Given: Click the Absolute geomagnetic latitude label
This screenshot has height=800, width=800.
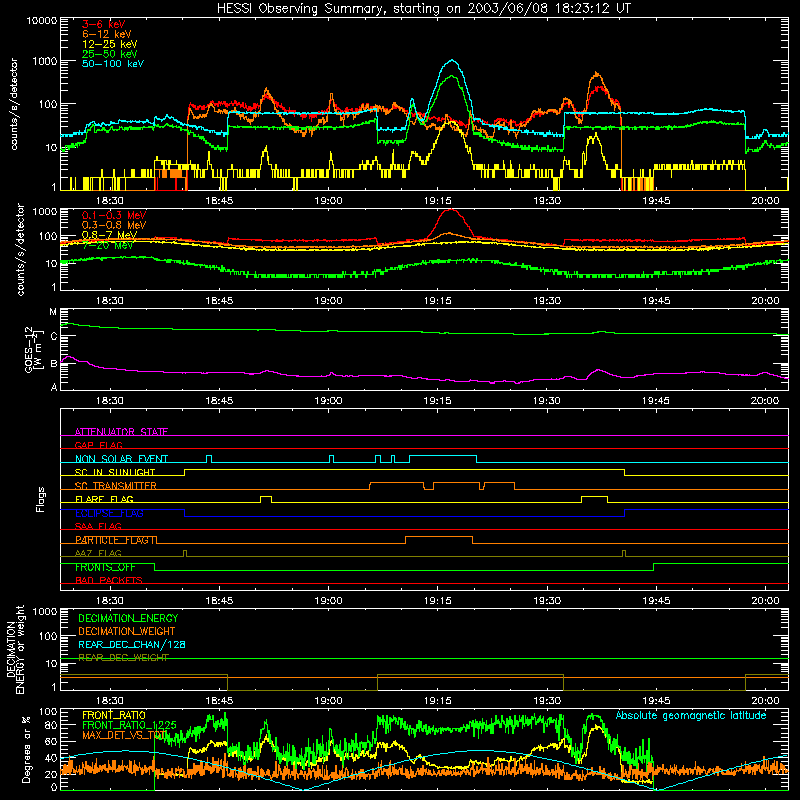Looking at the screenshot, I should [x=691, y=715].
